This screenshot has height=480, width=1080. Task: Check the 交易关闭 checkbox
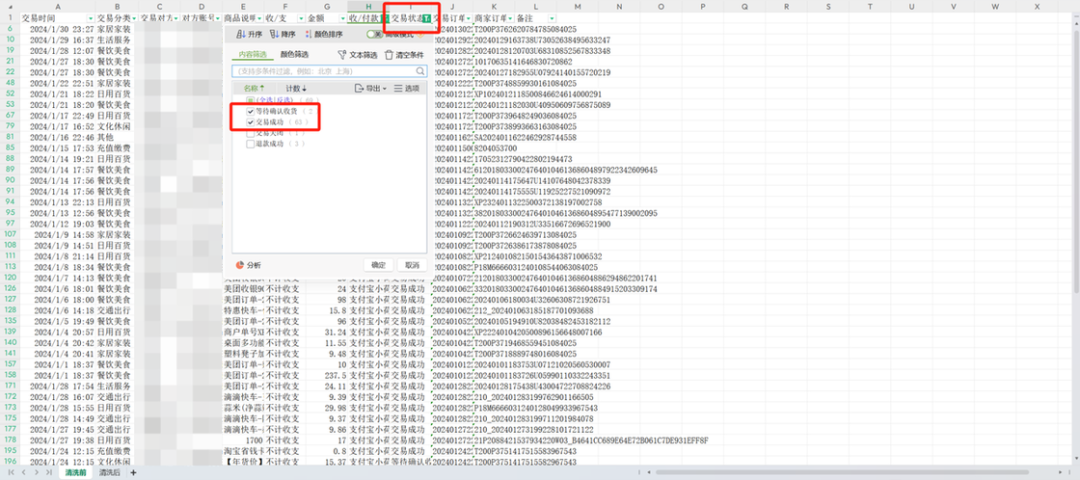pyautogui.click(x=251, y=133)
